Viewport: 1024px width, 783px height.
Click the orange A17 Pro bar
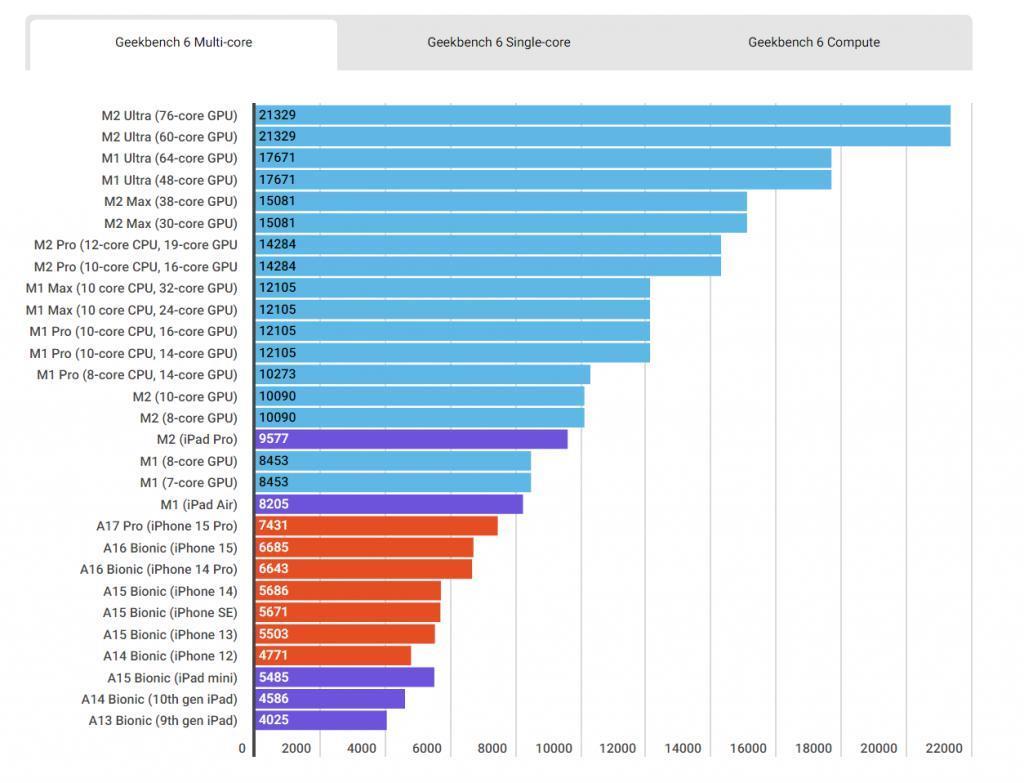(376, 526)
